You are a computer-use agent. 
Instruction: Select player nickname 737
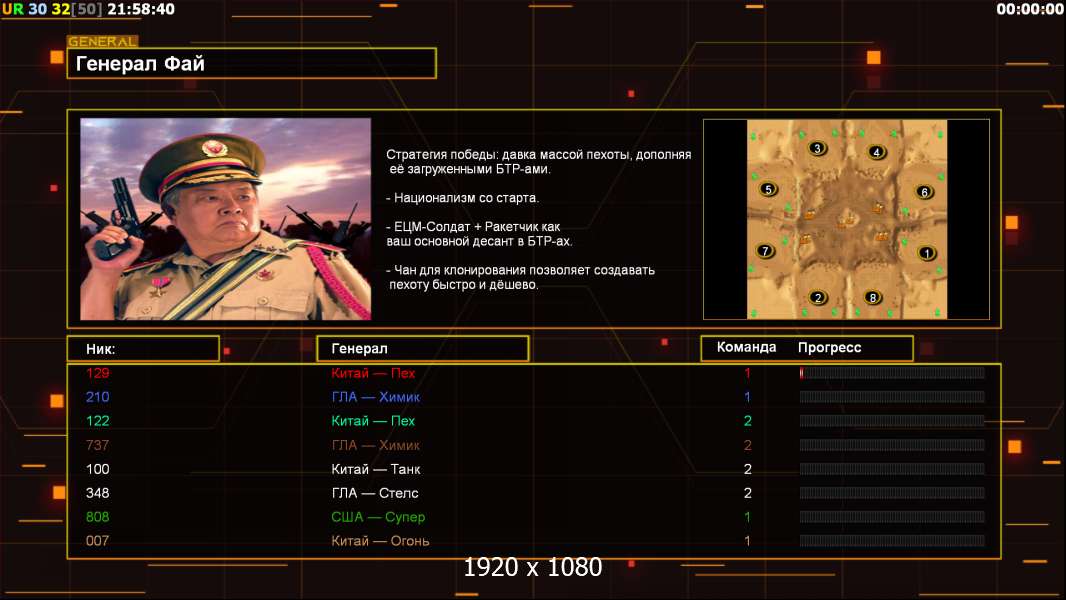click(97, 445)
